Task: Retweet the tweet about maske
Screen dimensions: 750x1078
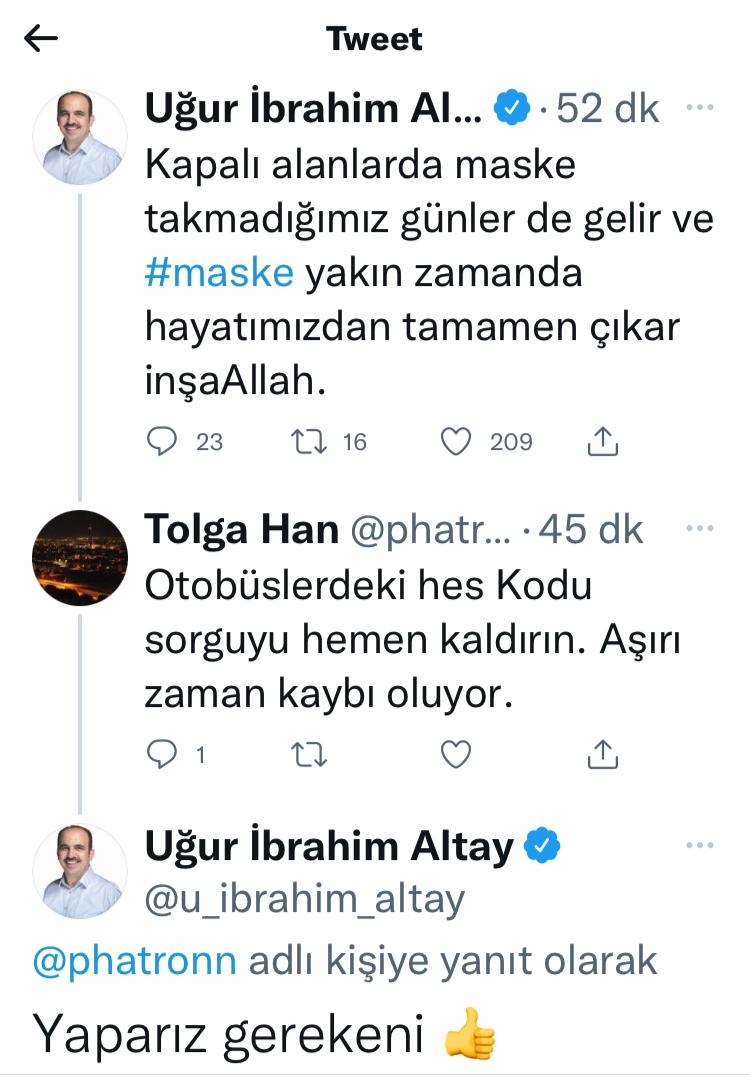Action: pyautogui.click(x=309, y=440)
